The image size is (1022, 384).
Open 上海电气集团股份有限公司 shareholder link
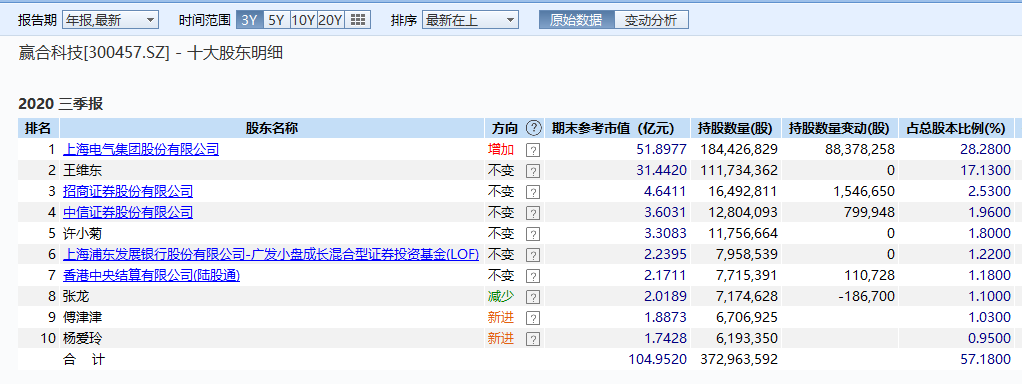point(141,149)
